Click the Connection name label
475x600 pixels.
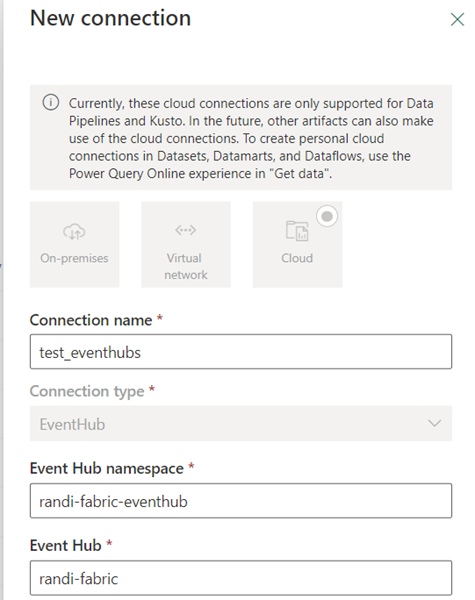[x=91, y=320]
